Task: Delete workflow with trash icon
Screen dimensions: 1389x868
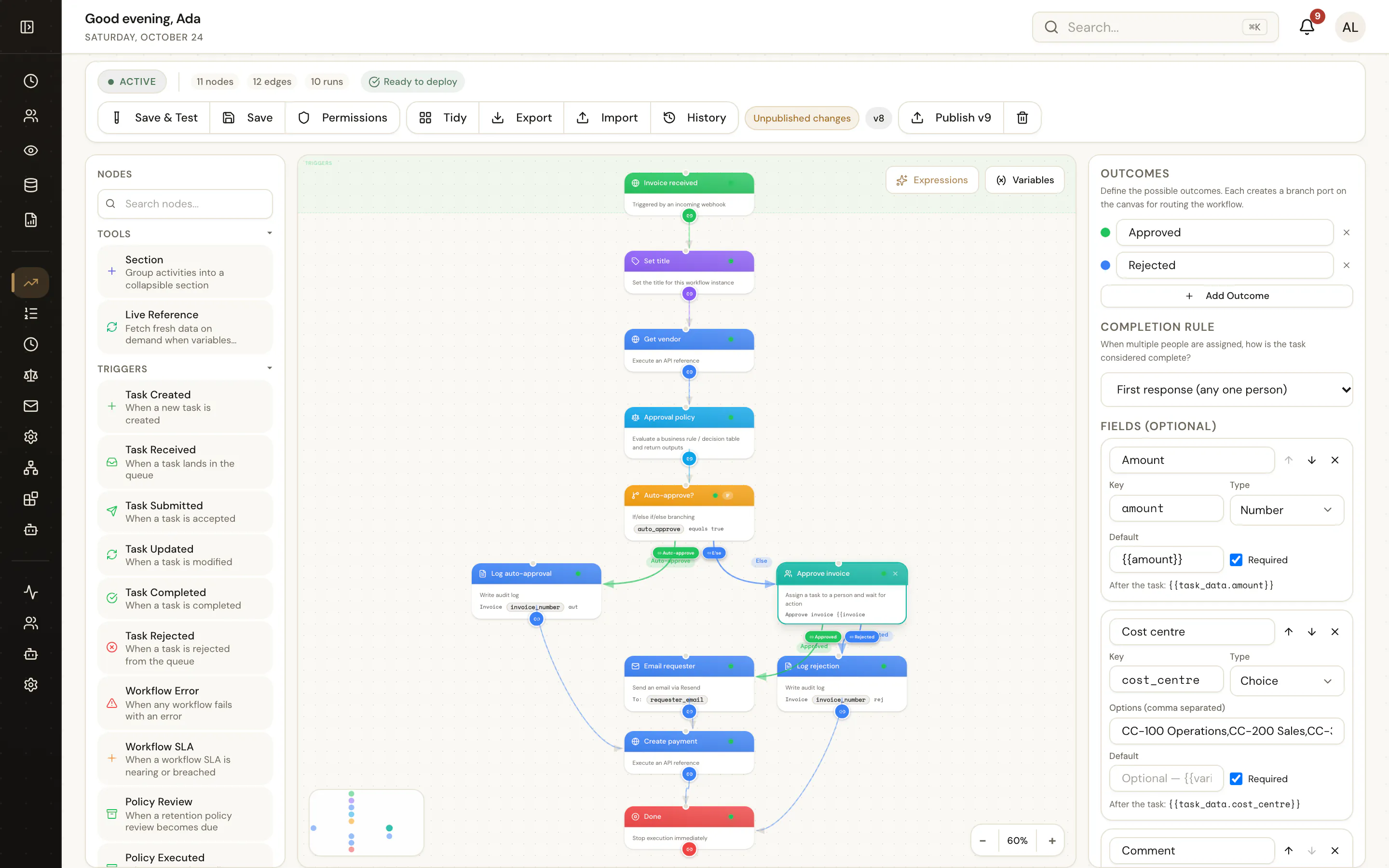Action: [x=1022, y=118]
